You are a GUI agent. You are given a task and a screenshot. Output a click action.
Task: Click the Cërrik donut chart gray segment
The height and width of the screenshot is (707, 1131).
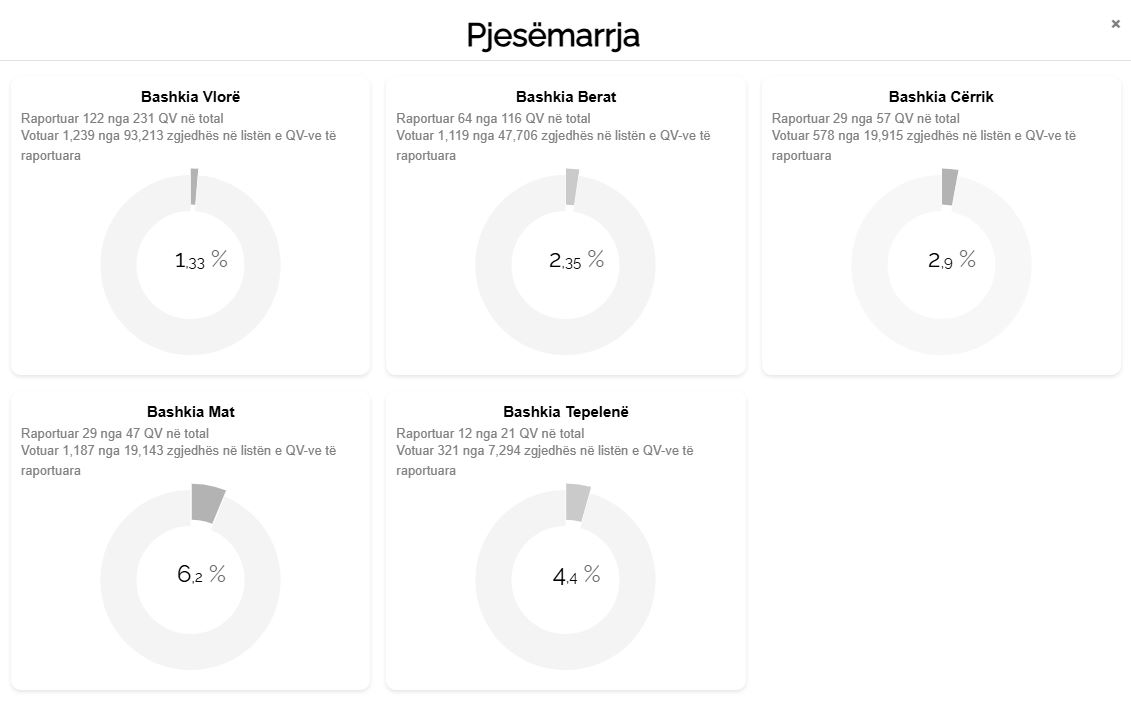(949, 187)
